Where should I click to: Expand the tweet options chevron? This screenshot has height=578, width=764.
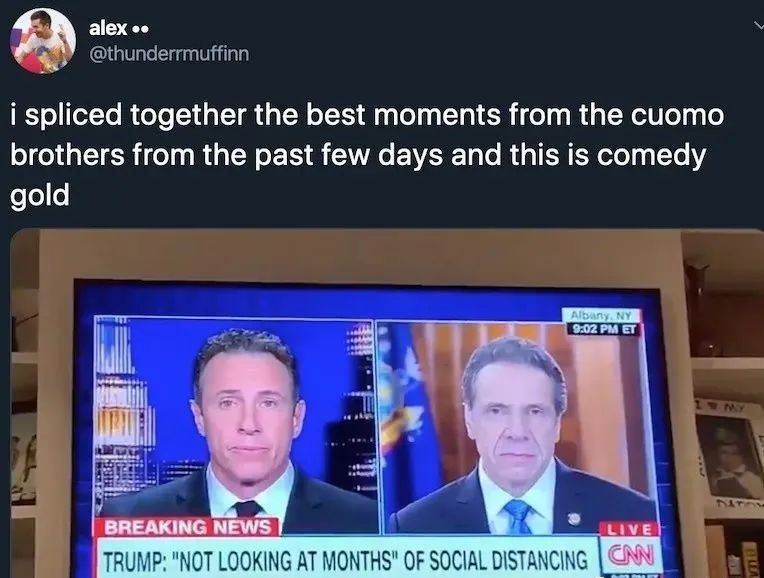[758, 24]
